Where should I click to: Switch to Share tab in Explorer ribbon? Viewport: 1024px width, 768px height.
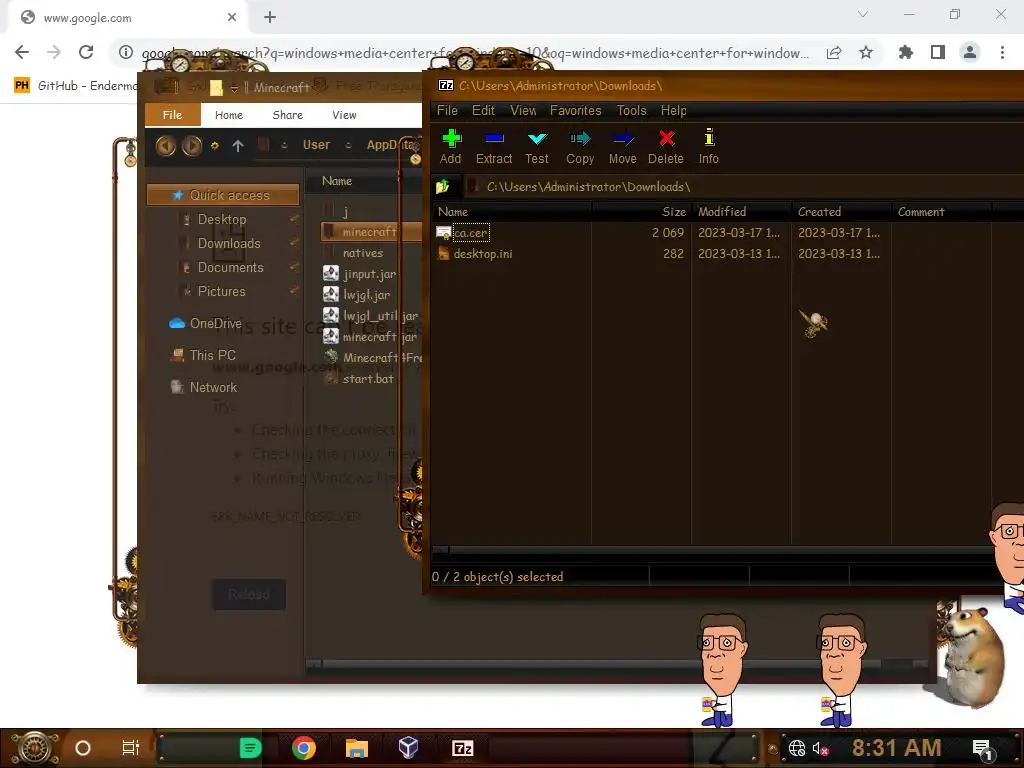pyautogui.click(x=287, y=115)
